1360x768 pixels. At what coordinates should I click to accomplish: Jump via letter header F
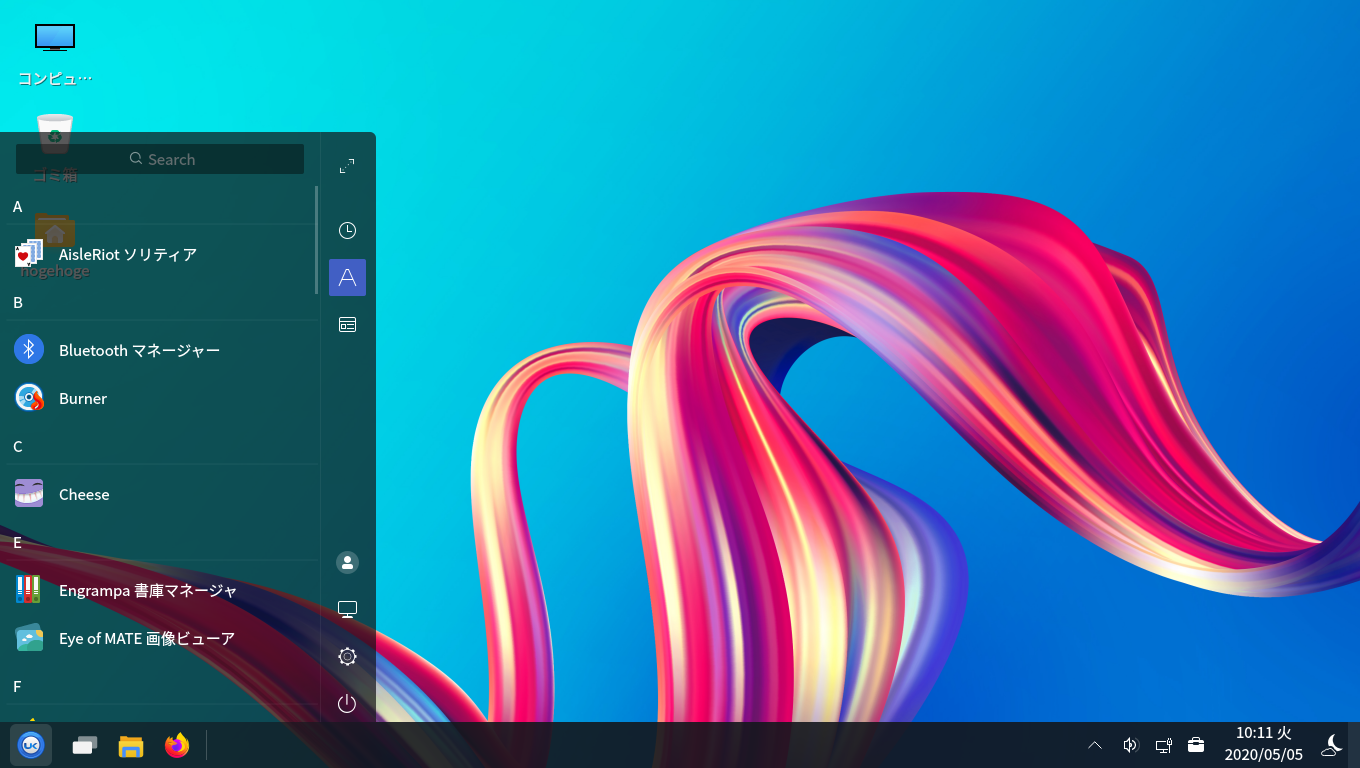point(17,686)
